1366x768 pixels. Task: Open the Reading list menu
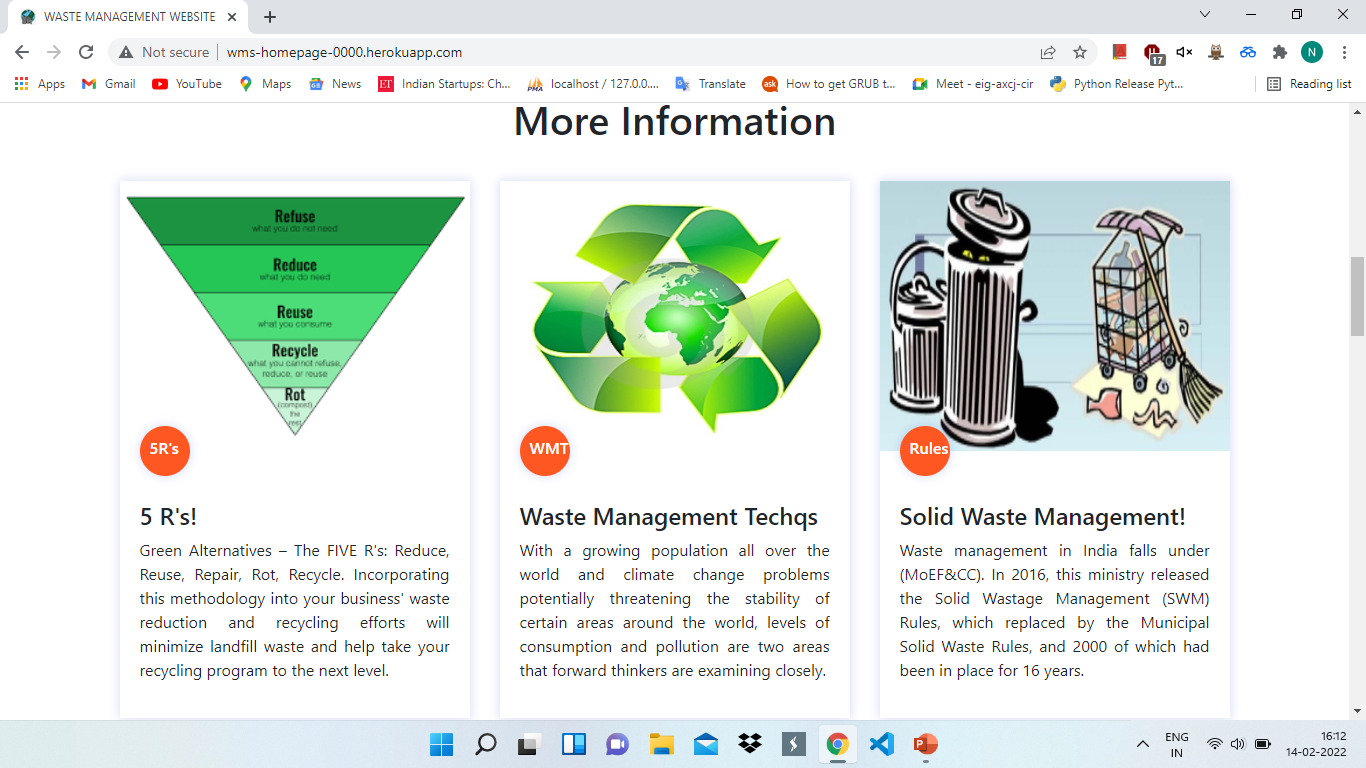(x=1308, y=84)
